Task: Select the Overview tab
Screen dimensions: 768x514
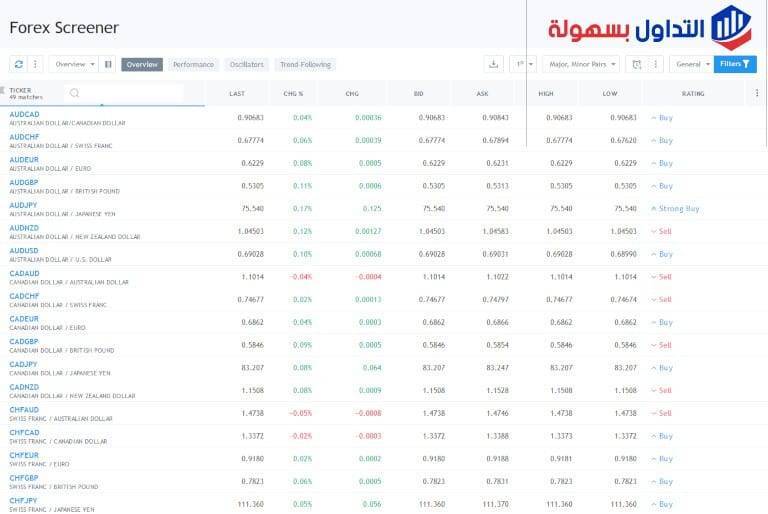Action: pos(142,65)
